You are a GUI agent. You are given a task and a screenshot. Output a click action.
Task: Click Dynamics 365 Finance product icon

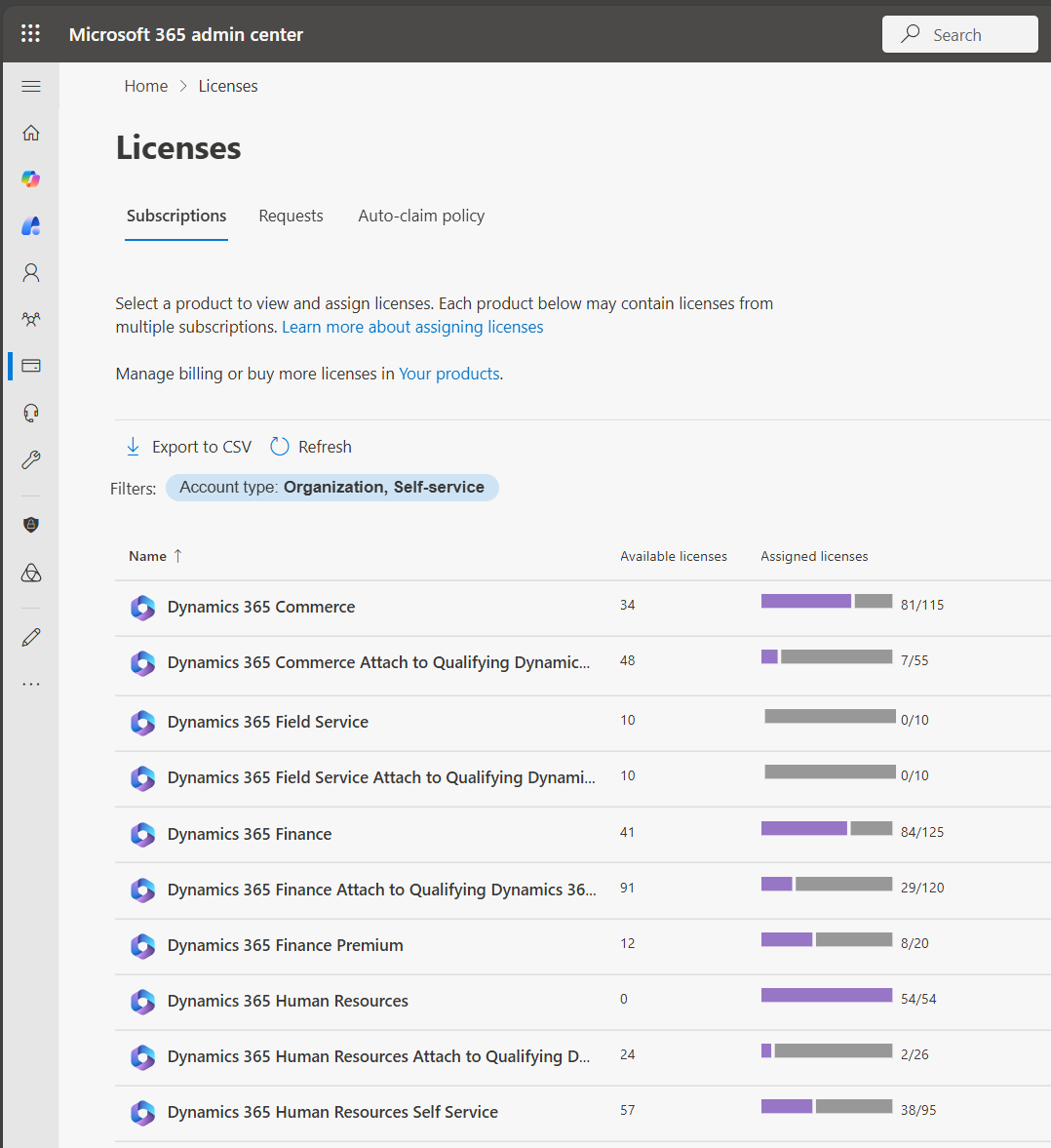[x=142, y=835]
